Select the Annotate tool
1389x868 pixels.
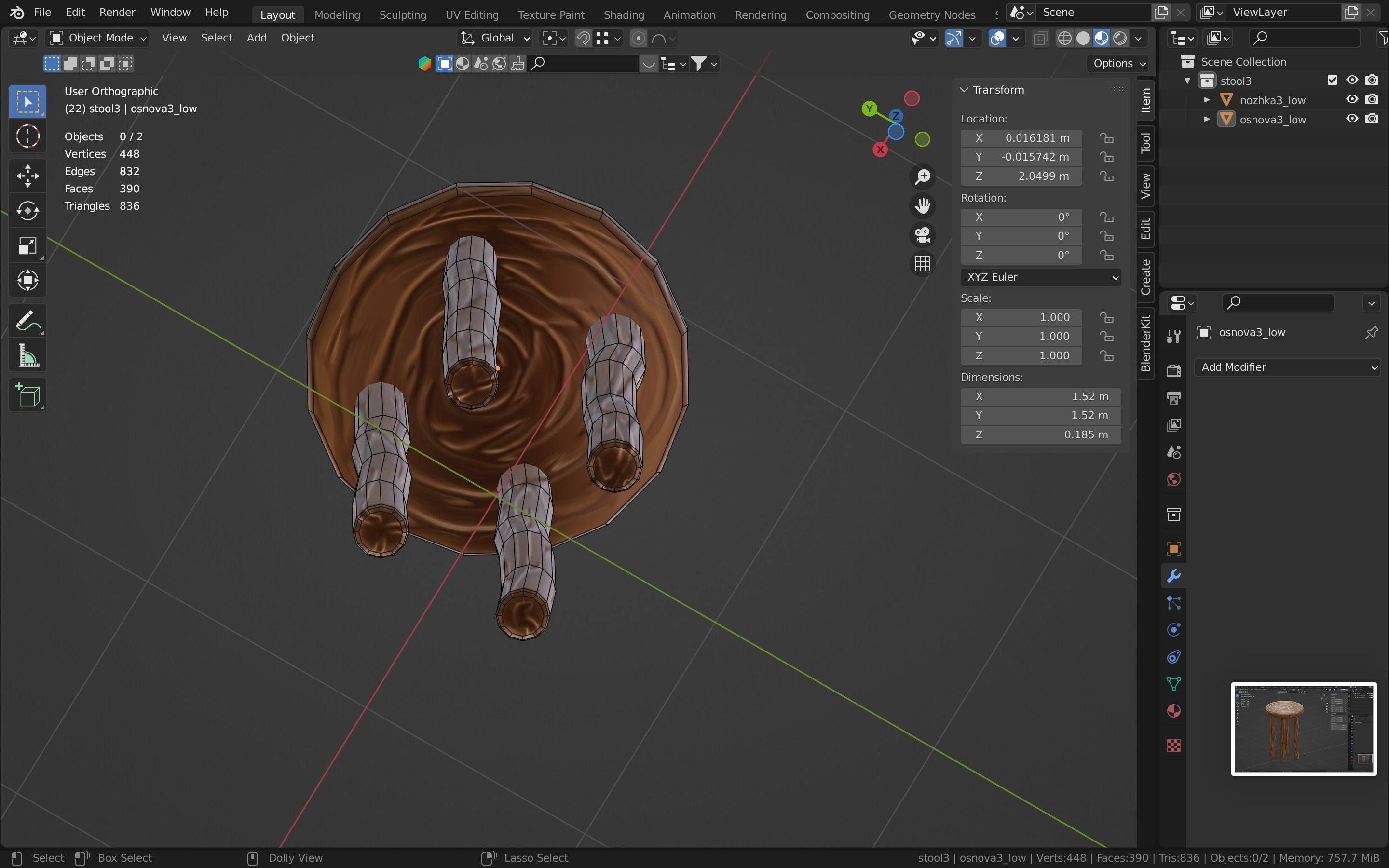tap(27, 321)
